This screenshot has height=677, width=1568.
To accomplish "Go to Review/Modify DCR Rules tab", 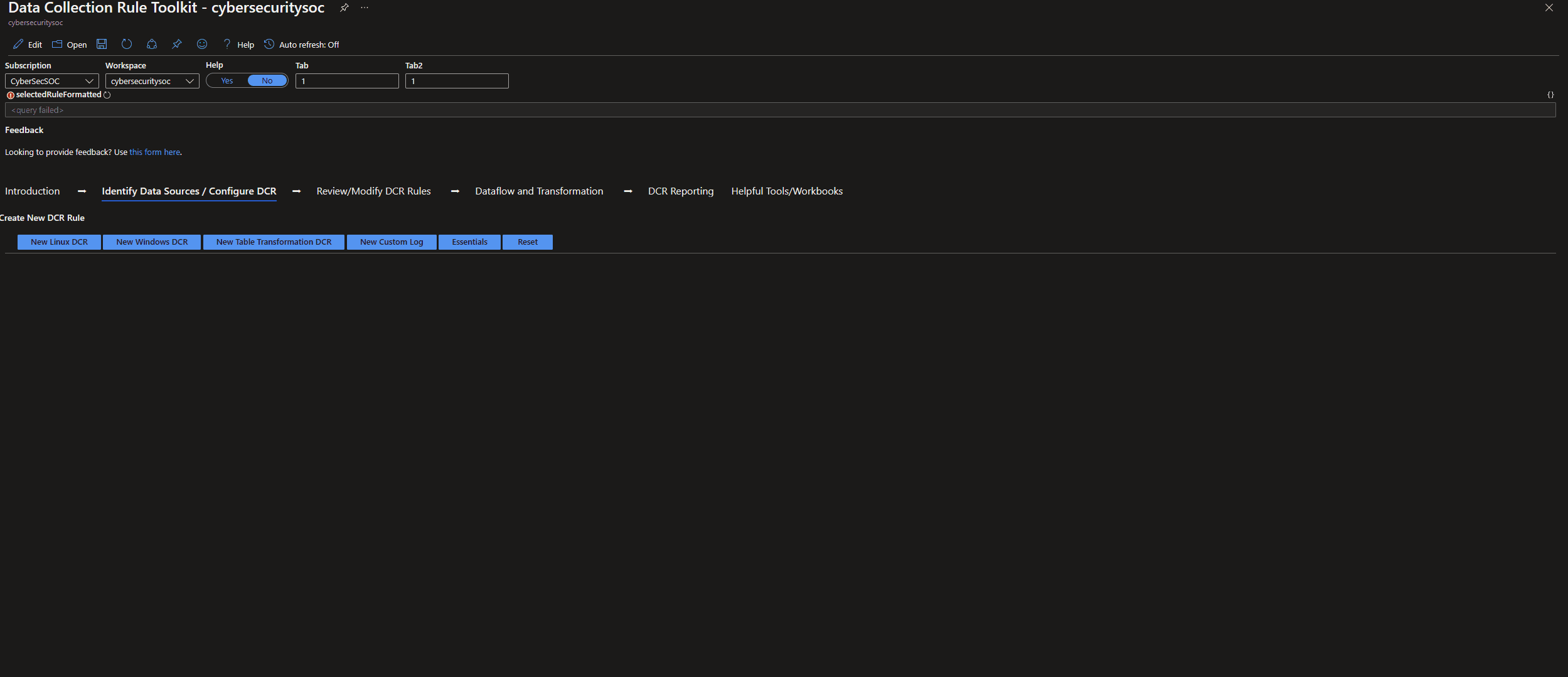I will (x=373, y=191).
